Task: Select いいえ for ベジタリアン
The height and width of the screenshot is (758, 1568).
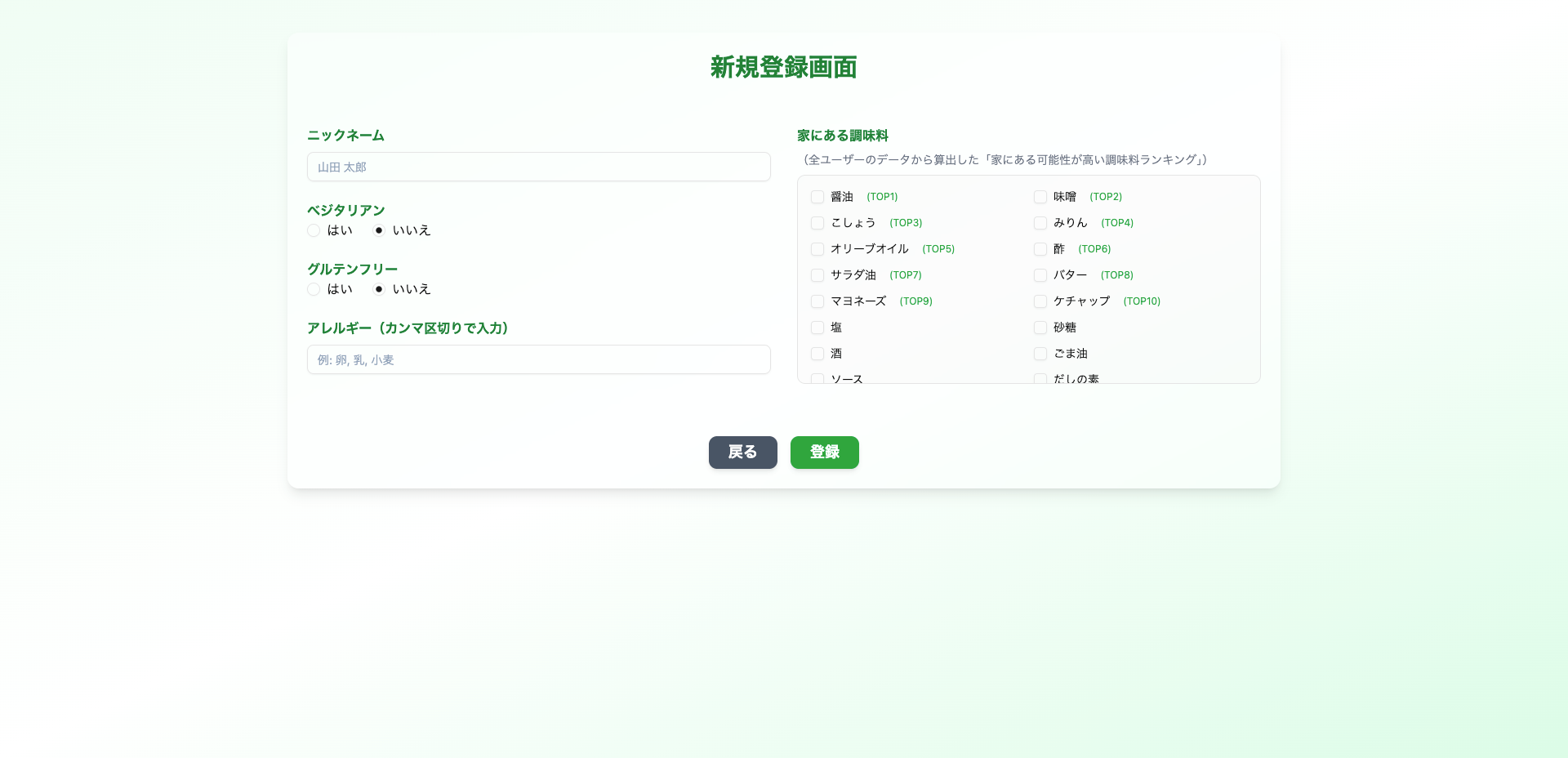Action: point(379,230)
